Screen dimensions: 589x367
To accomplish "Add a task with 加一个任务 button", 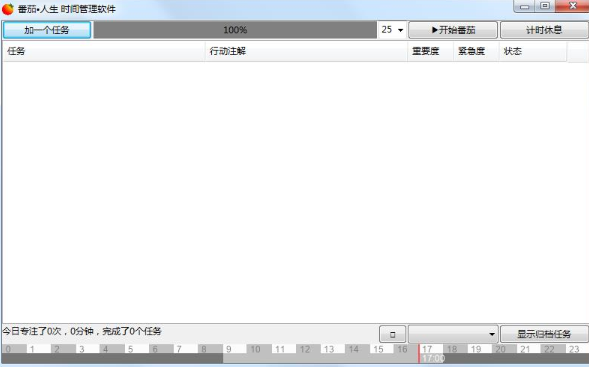I will pyautogui.click(x=47, y=30).
